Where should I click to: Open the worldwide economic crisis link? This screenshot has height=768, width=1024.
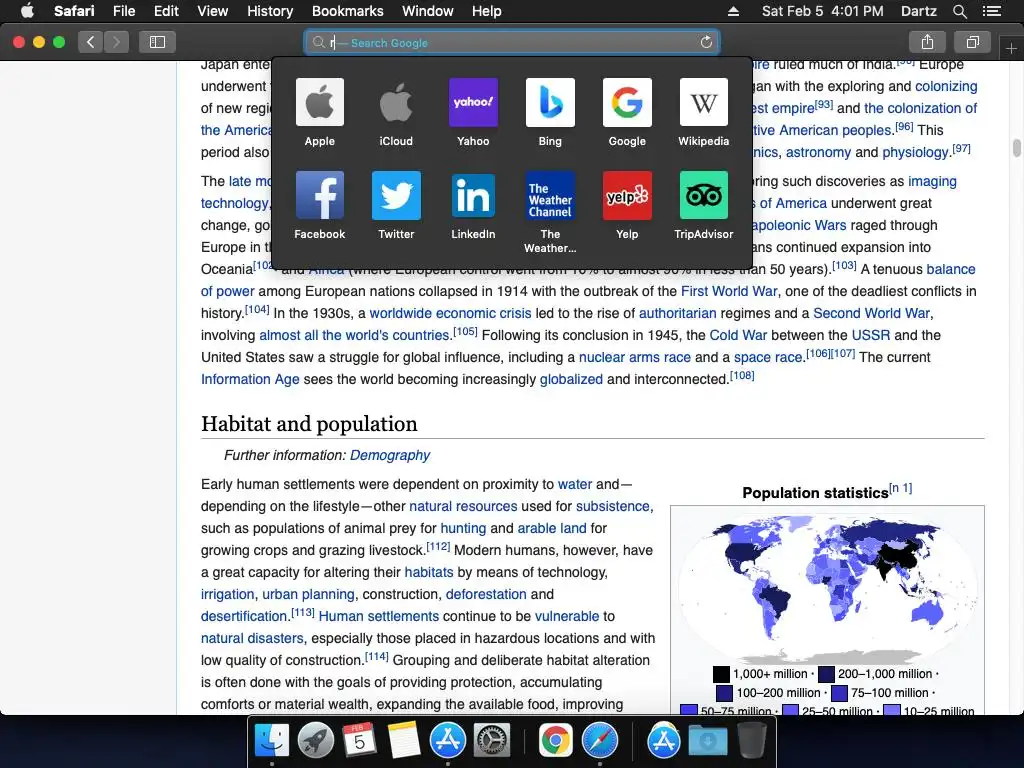click(451, 313)
